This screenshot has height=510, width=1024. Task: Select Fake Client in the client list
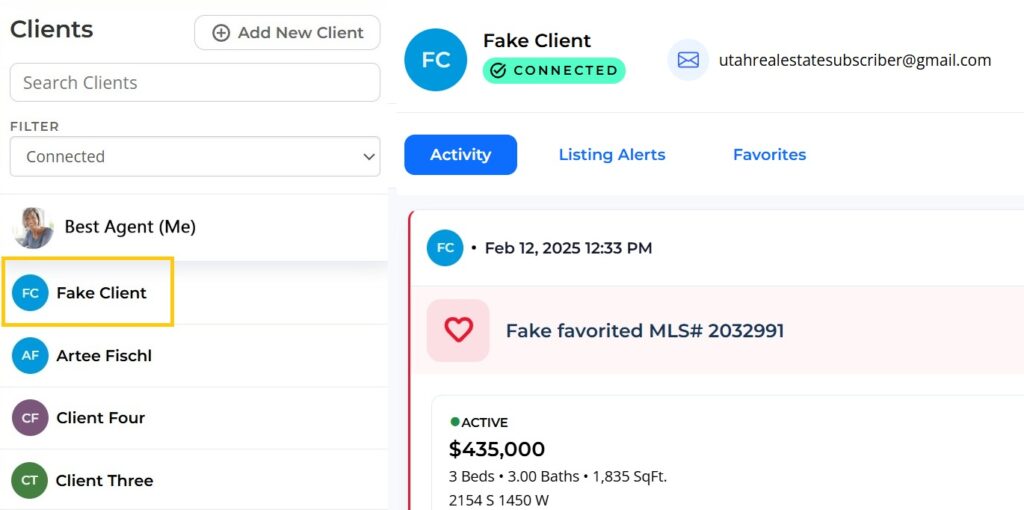click(101, 293)
